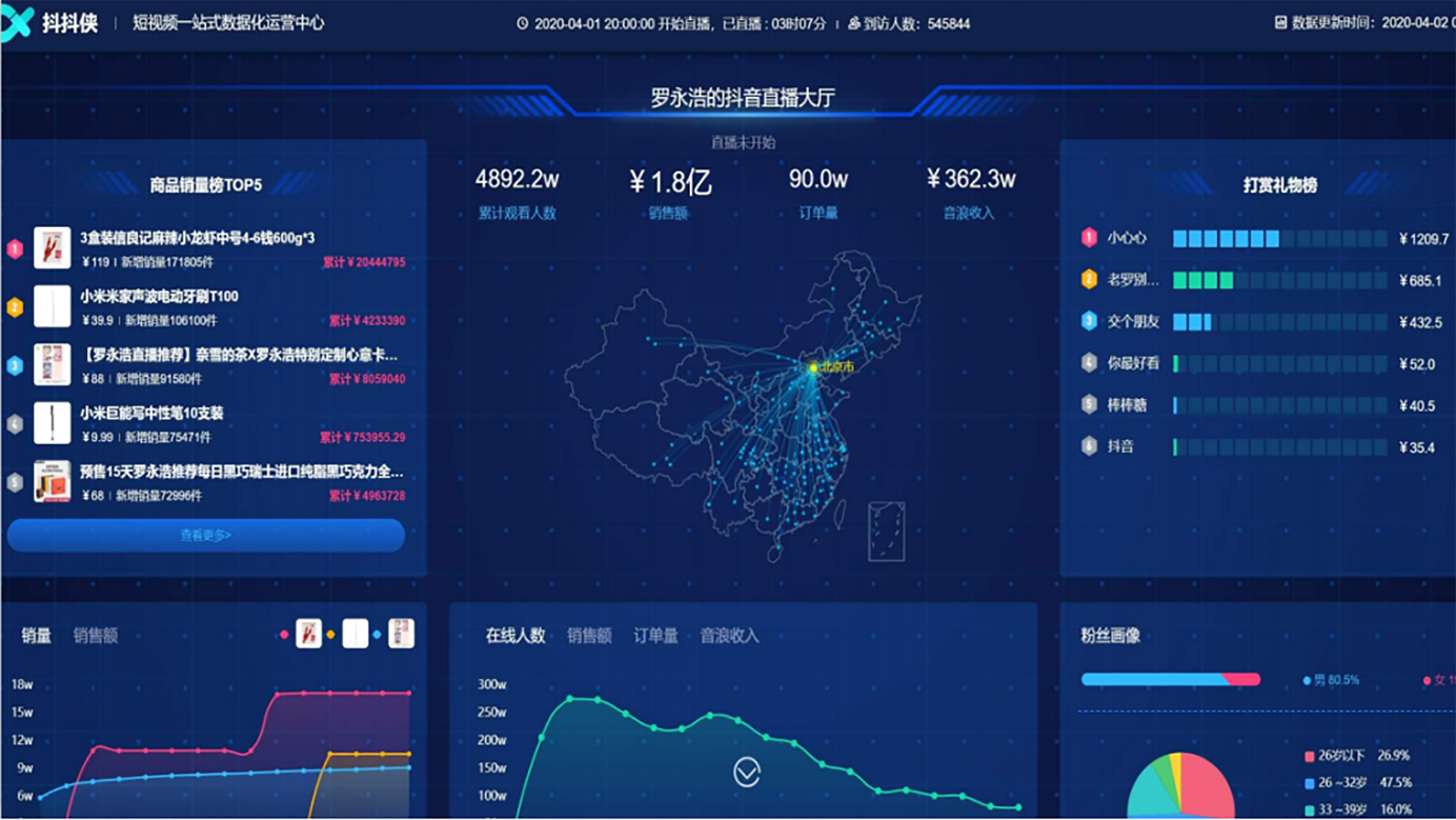Open the 小米米家声波电动牙刷T100 title
Viewport: 1456px width, 820px height.
159,296
